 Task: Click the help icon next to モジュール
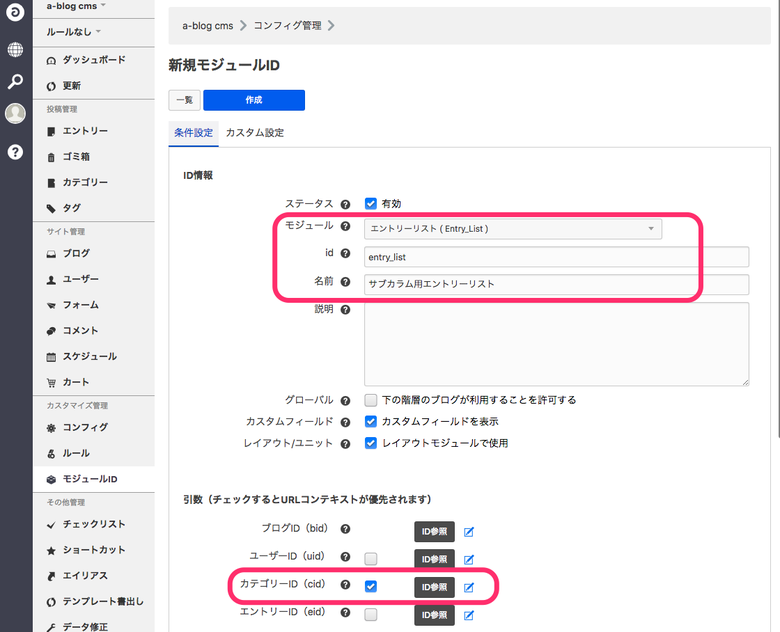tap(346, 227)
